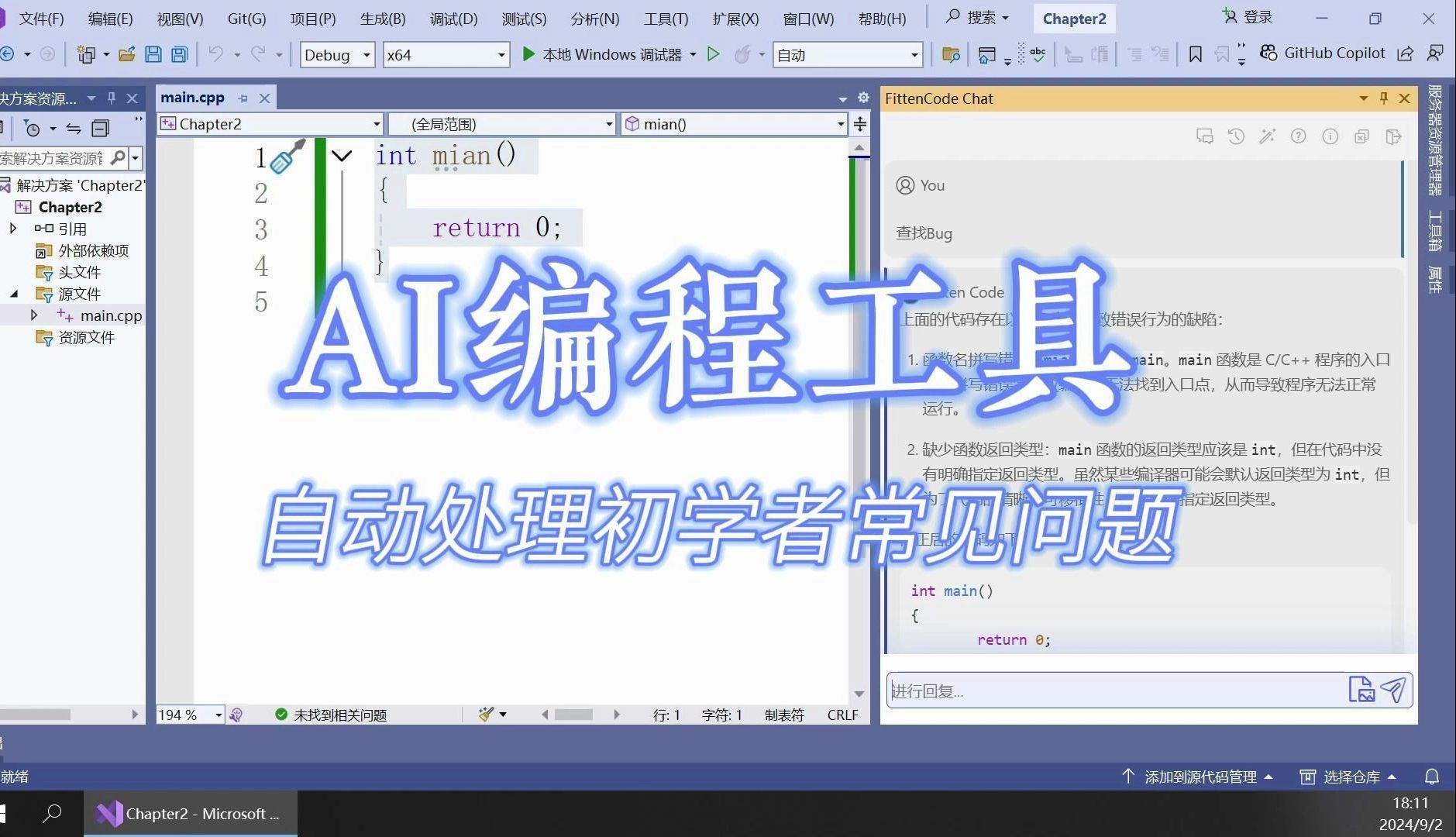Expand the 引用 node in Solution Explorer
The width and height of the screenshot is (1456, 837).
12,229
